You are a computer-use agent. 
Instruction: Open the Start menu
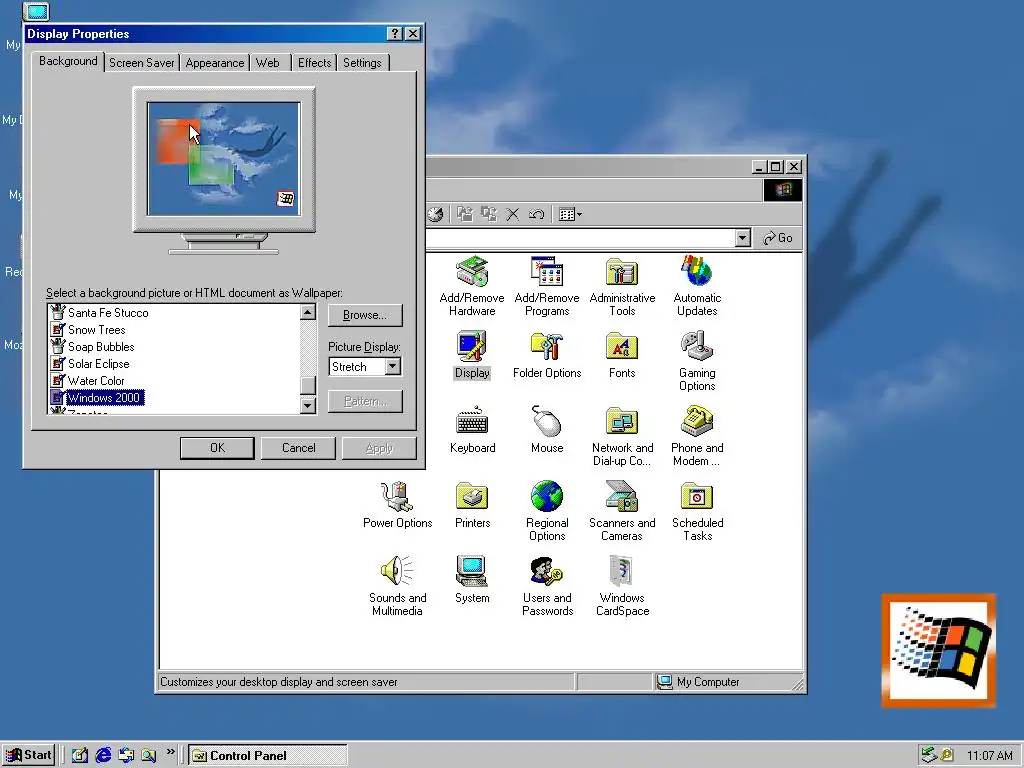[x=28, y=756]
